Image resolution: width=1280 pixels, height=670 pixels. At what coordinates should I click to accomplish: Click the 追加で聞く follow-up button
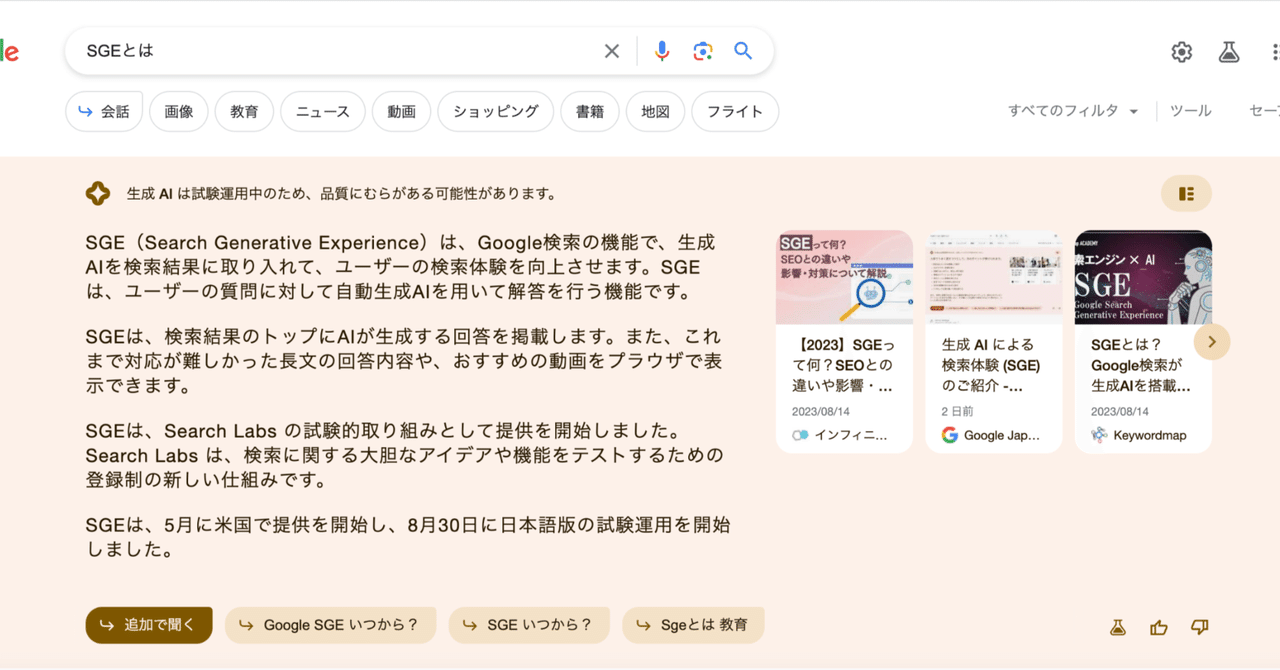tap(148, 624)
